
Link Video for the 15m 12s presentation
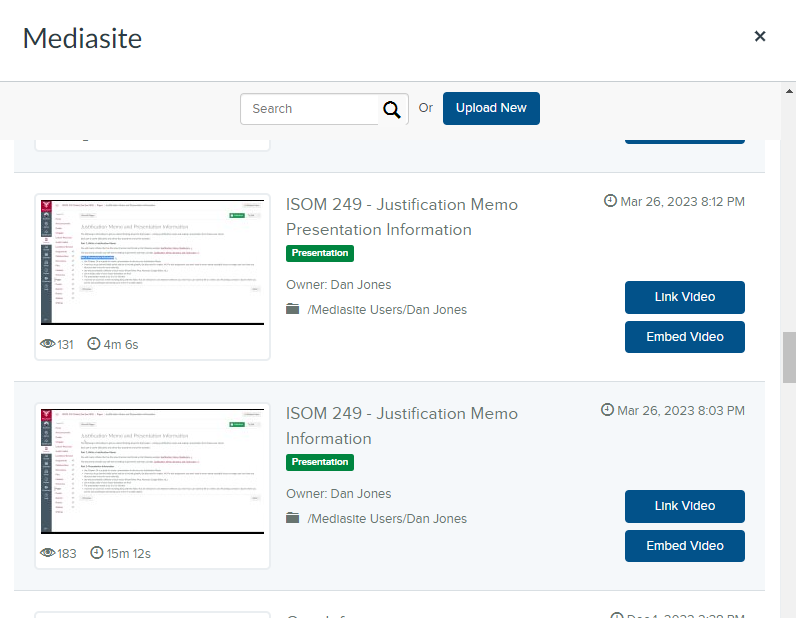pos(684,506)
